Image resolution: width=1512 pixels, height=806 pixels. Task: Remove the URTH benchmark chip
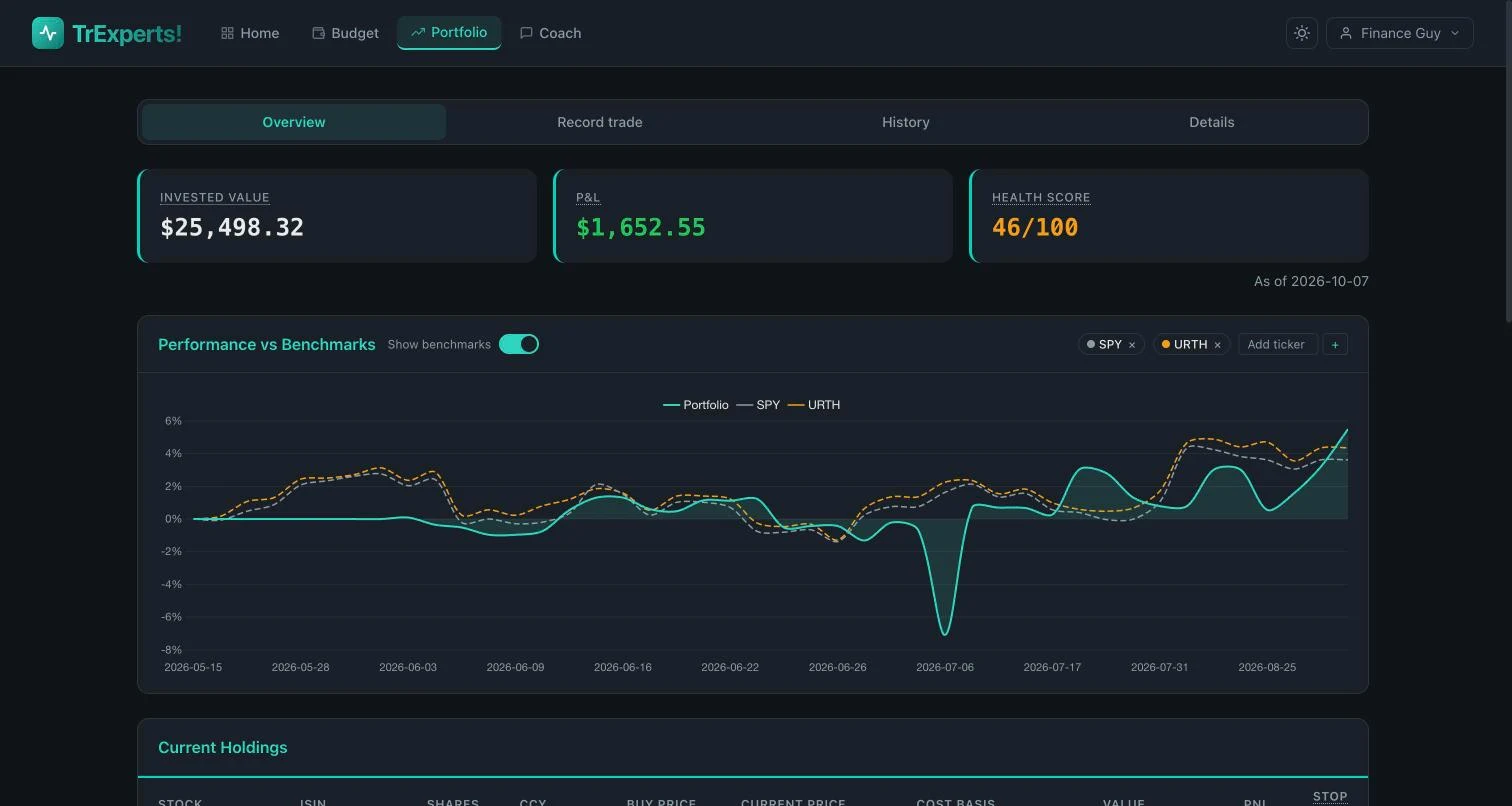click(1217, 345)
